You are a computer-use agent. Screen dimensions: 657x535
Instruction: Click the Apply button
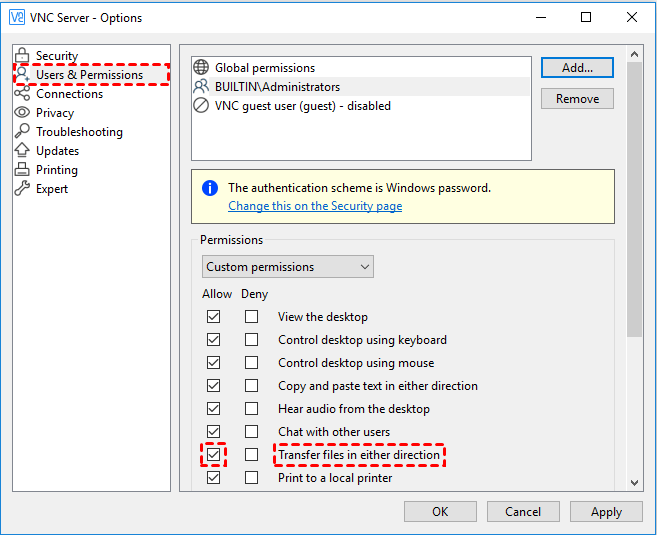606,512
